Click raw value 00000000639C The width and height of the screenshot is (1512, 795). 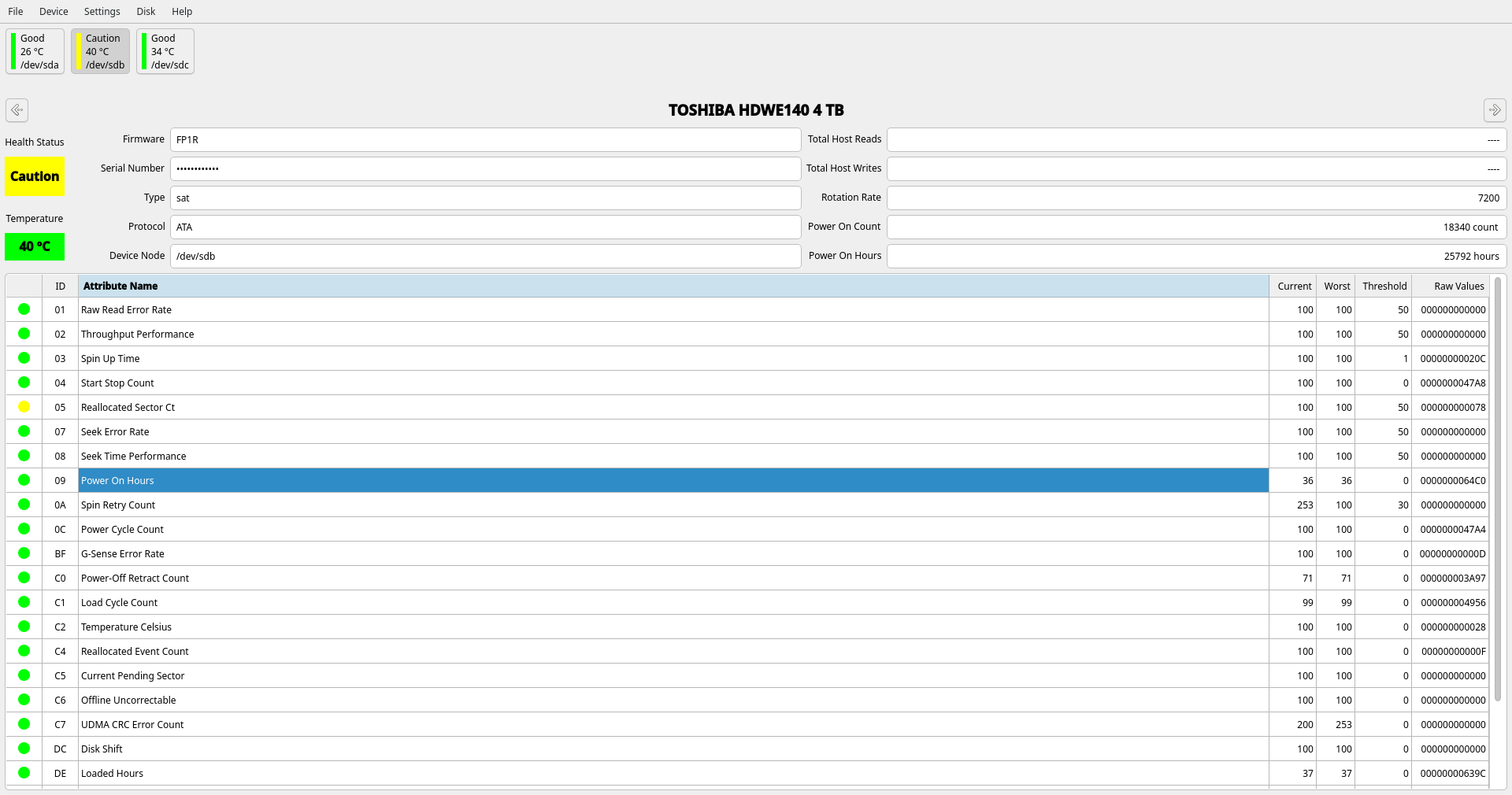point(1453,774)
